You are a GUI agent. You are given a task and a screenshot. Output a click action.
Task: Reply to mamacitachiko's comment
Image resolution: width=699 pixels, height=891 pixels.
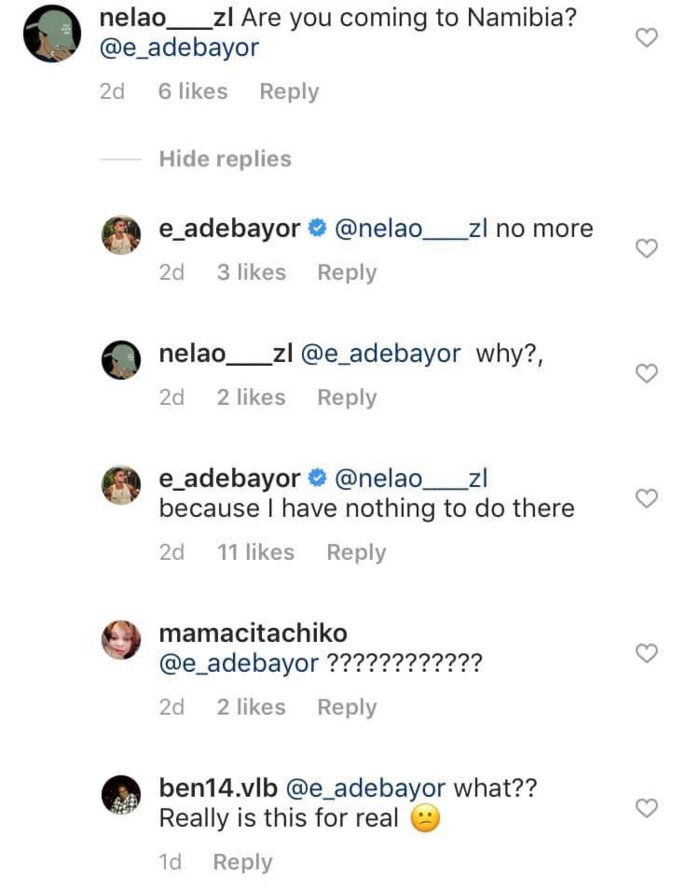(347, 707)
